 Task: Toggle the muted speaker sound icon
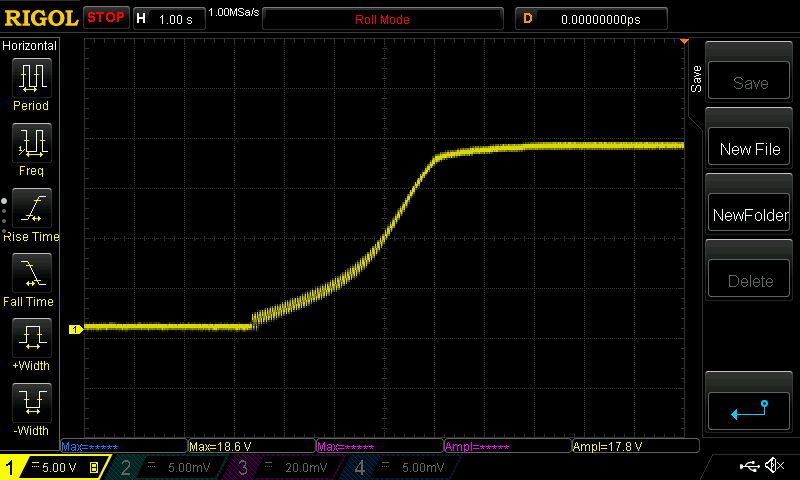pyautogui.click(x=773, y=466)
